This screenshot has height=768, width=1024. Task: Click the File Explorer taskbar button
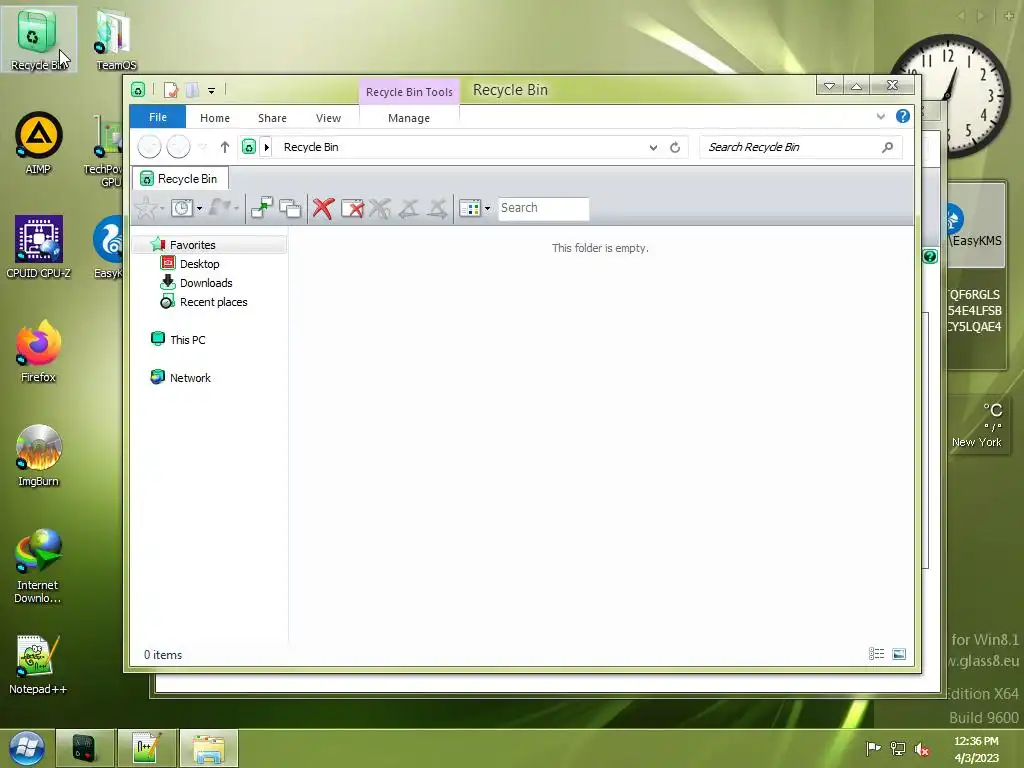209,748
